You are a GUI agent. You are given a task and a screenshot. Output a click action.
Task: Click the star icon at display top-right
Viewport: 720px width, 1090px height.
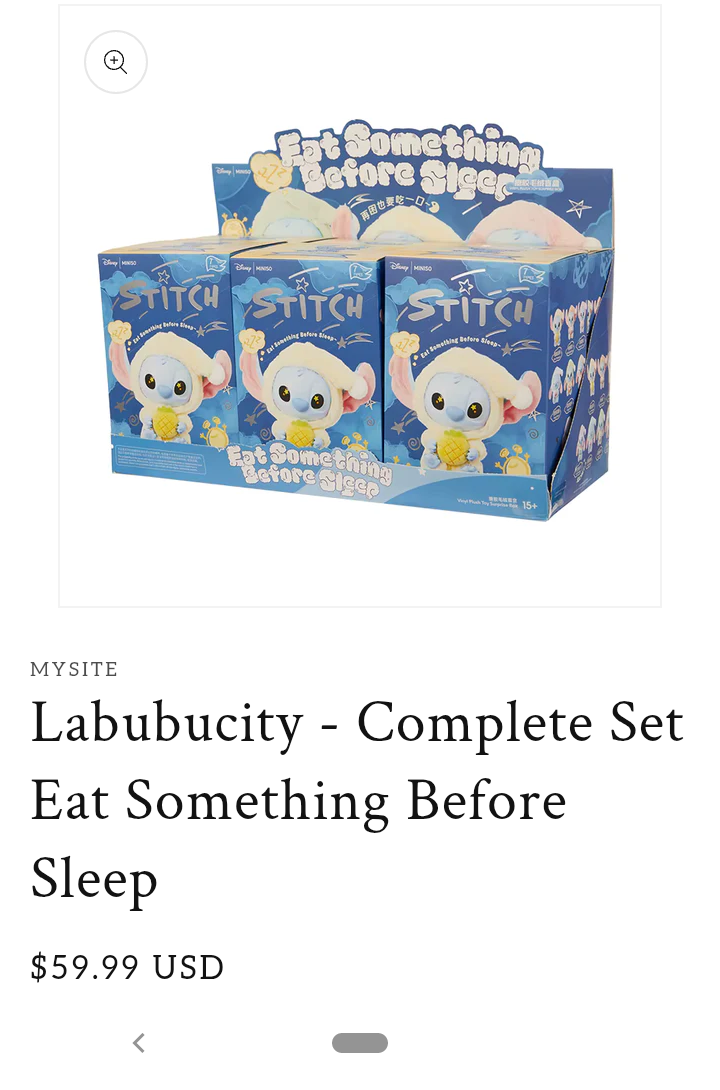pos(578,206)
